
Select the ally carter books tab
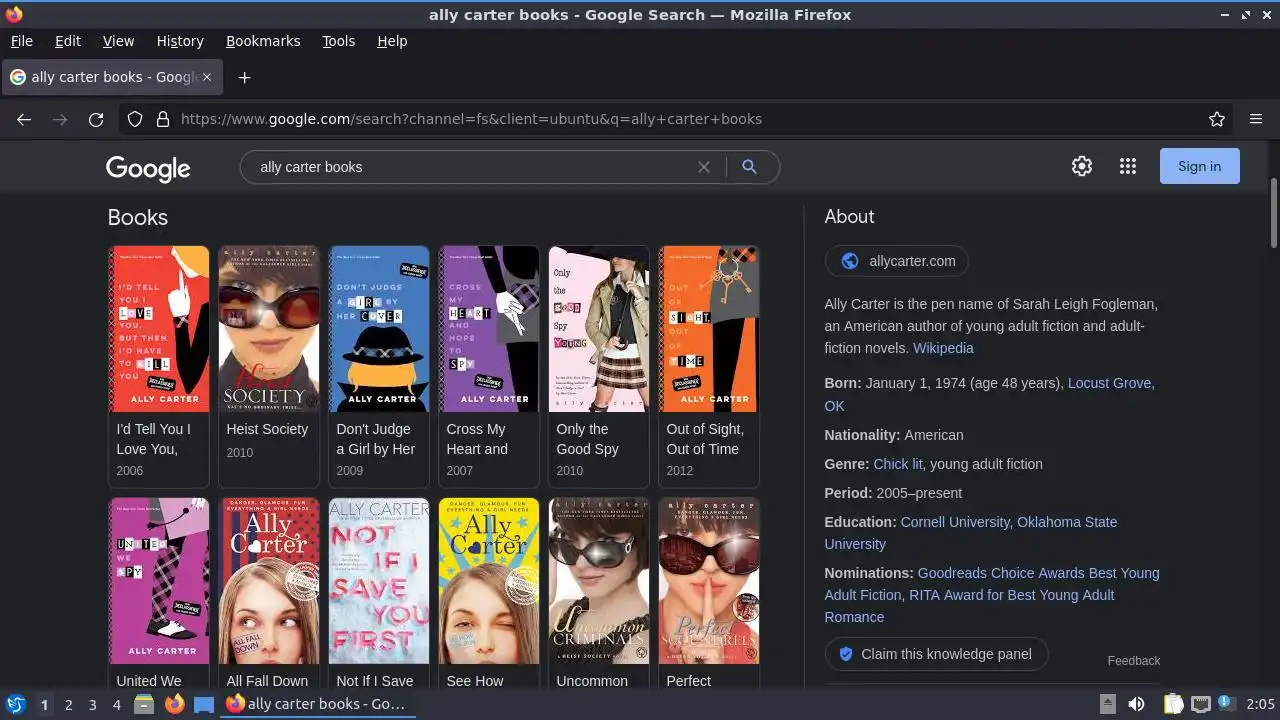[110, 77]
